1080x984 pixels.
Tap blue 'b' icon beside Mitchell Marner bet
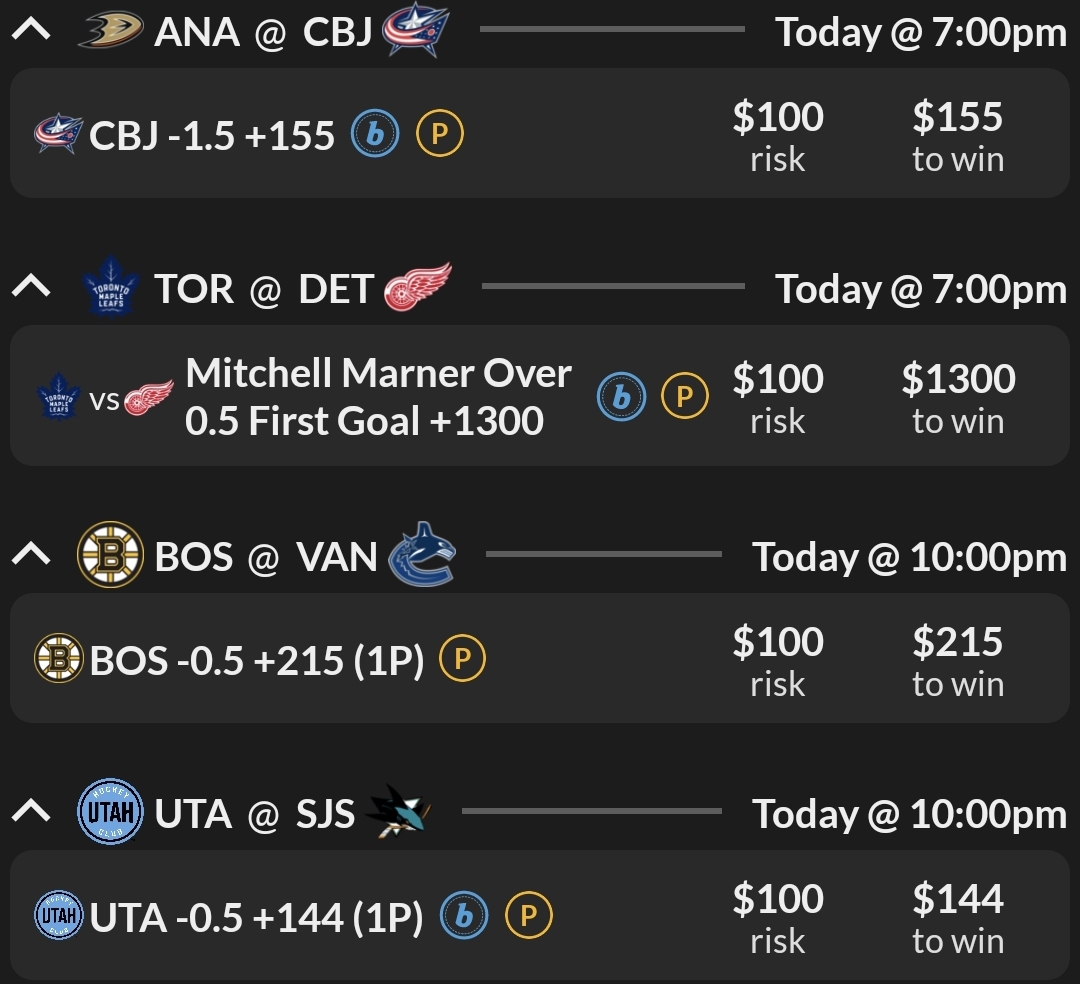click(621, 397)
